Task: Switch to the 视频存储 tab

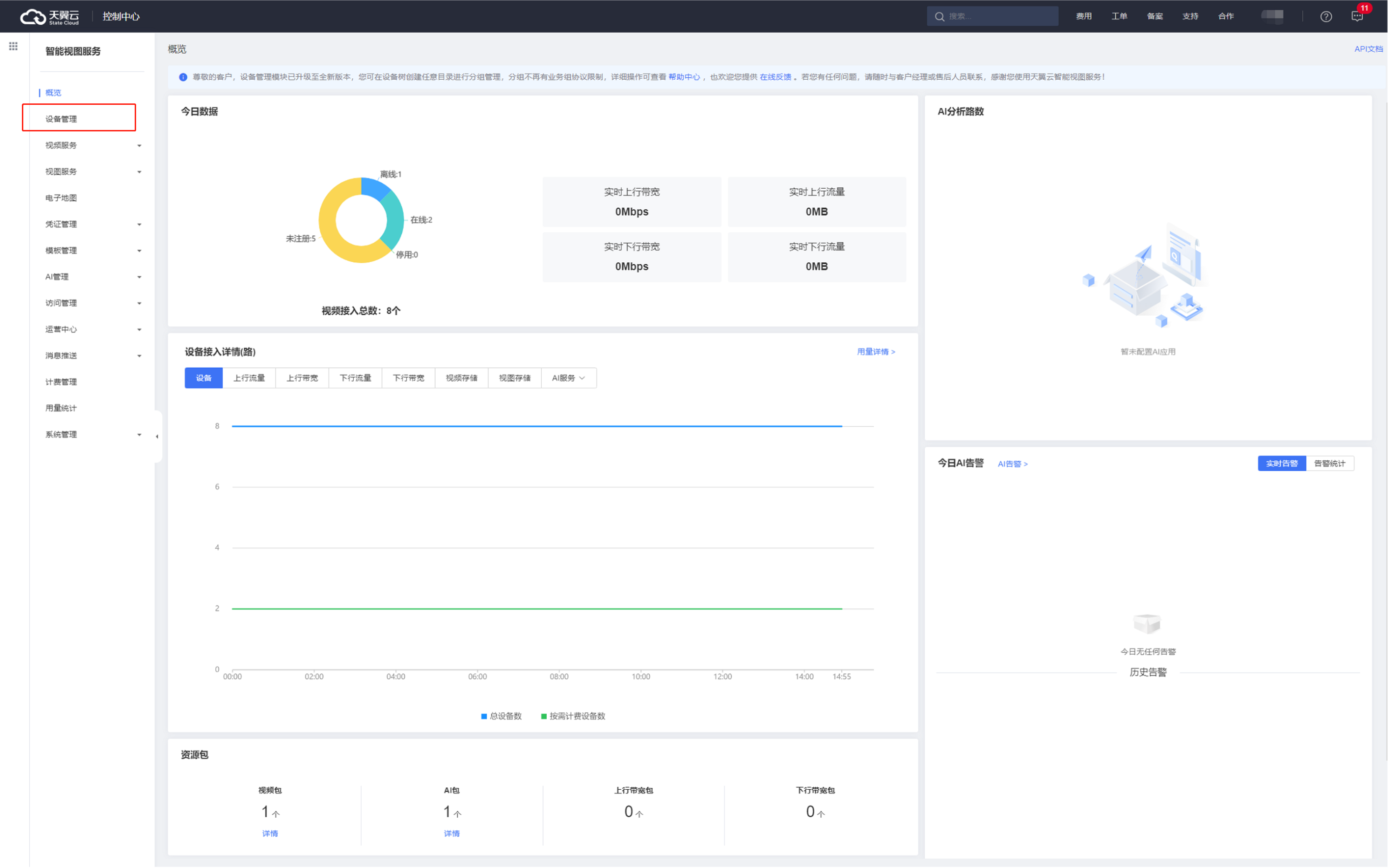Action: pos(462,378)
